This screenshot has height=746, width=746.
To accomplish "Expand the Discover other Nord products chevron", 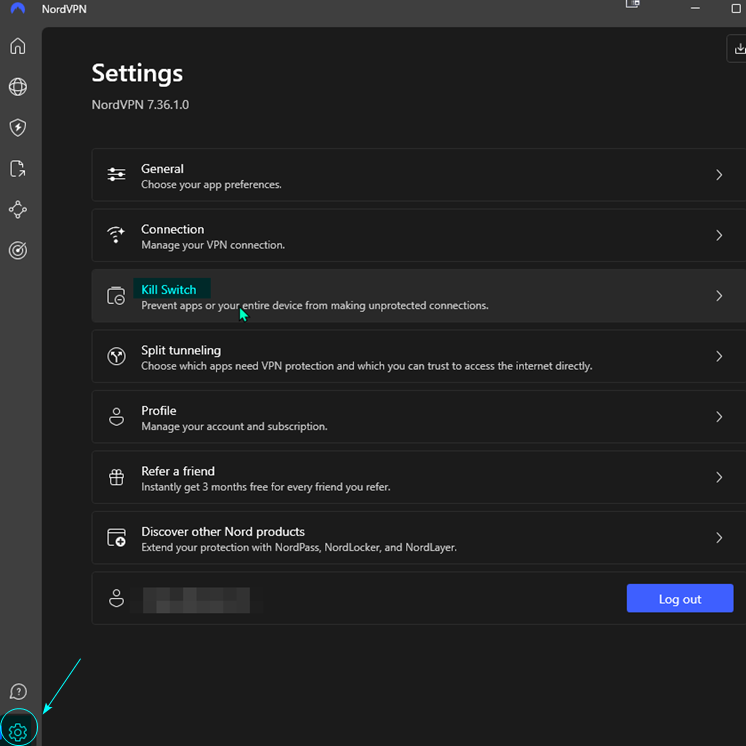I will point(719,538).
